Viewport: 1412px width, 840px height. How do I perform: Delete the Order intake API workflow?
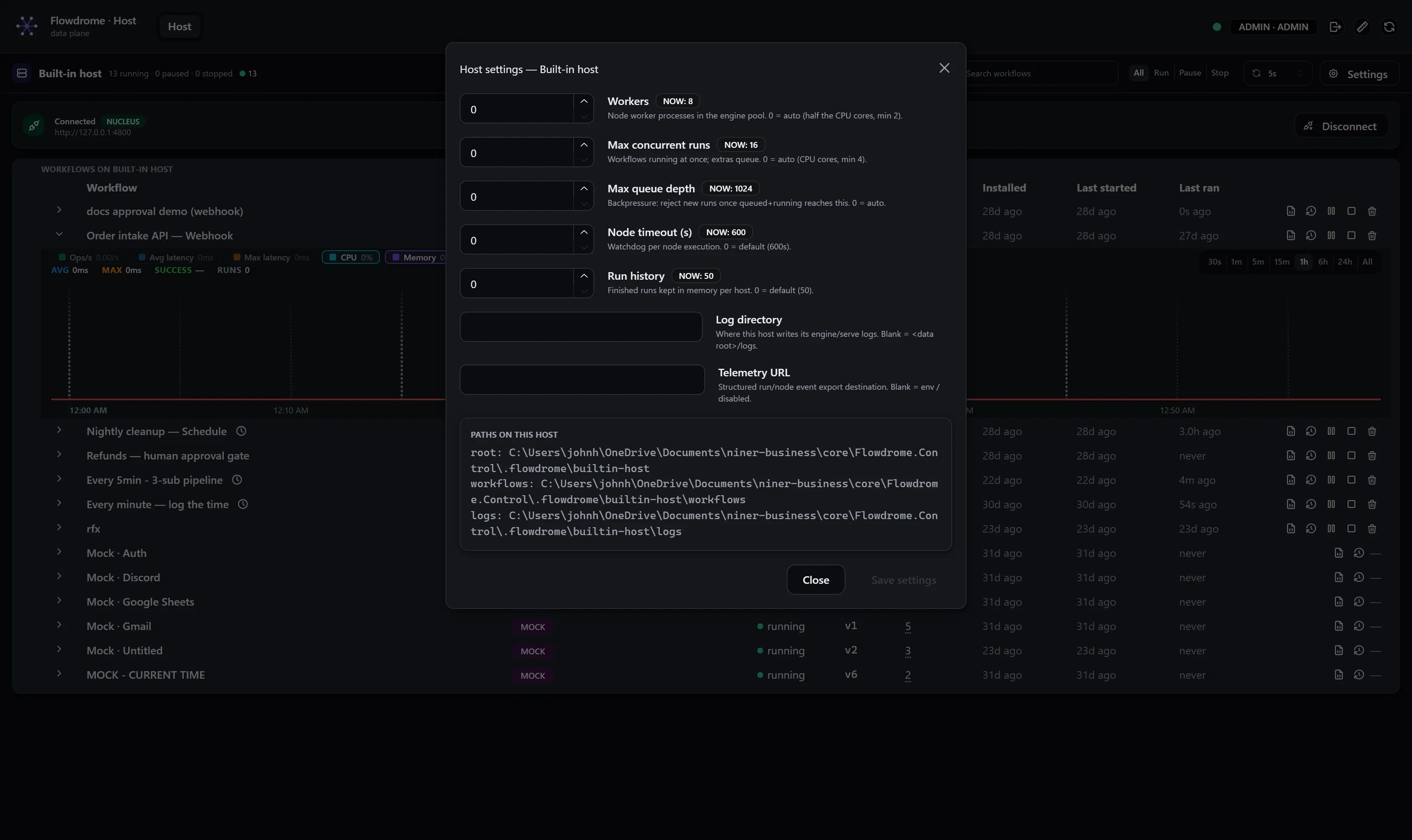click(x=1372, y=236)
